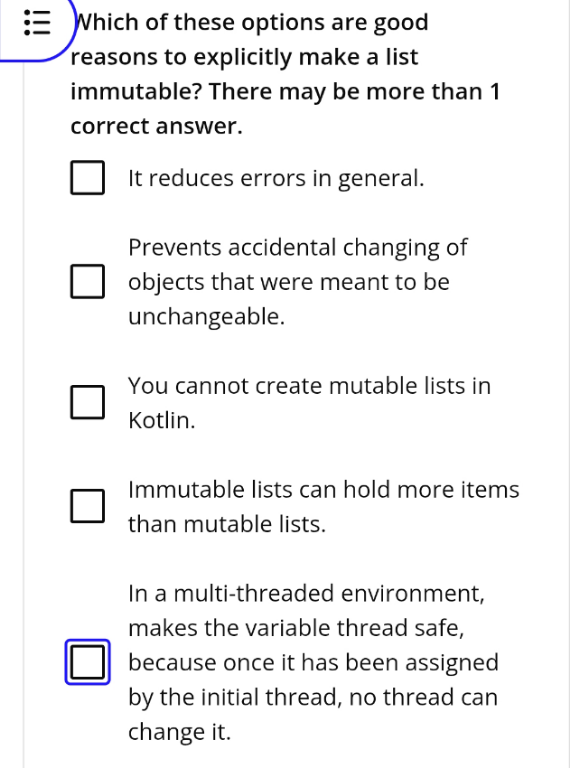The height and width of the screenshot is (768, 570).
Task: Click the word 'unchangeable.' in the second option
Action: click(x=207, y=317)
